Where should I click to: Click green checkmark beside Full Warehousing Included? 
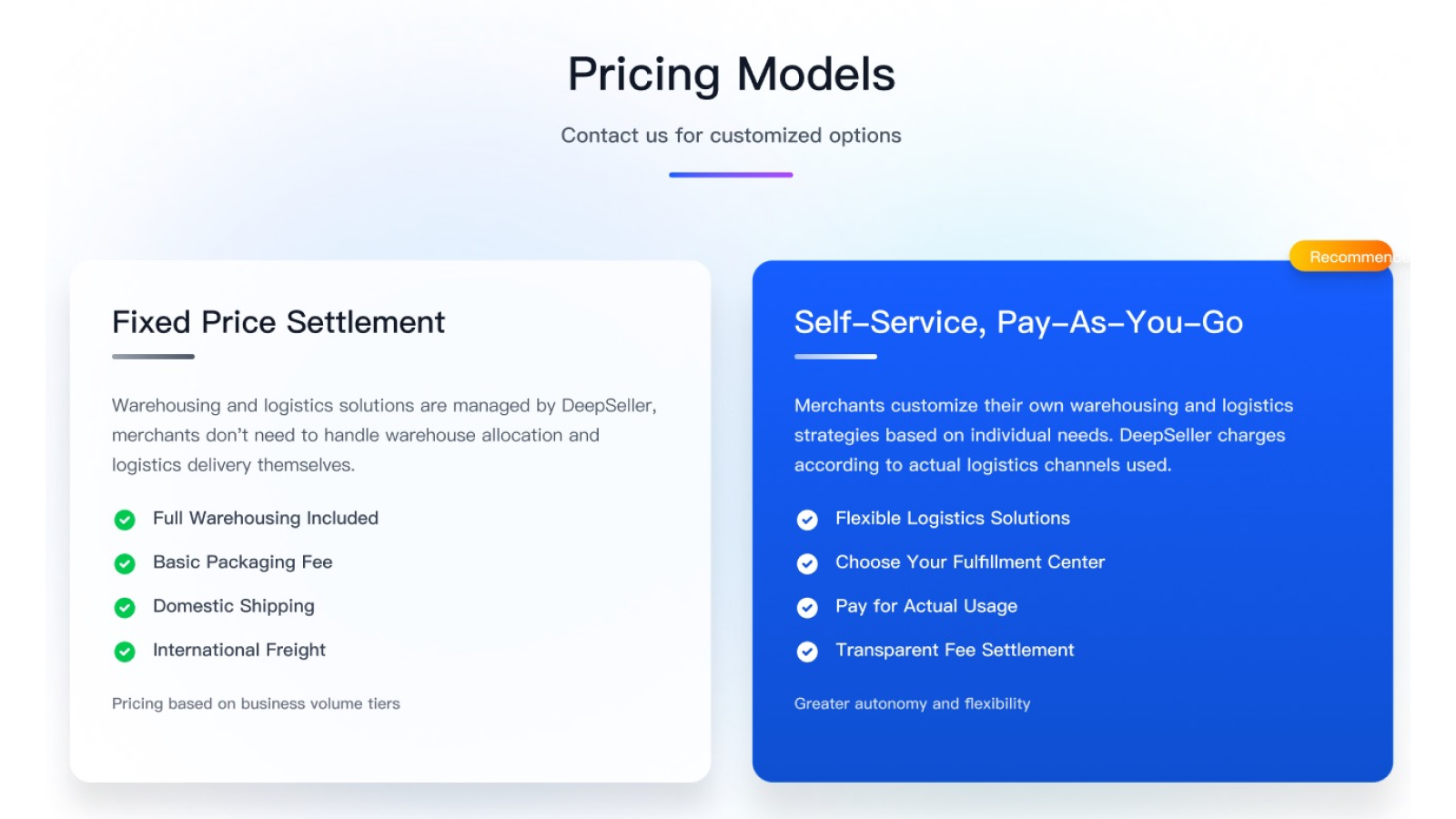pos(125,520)
